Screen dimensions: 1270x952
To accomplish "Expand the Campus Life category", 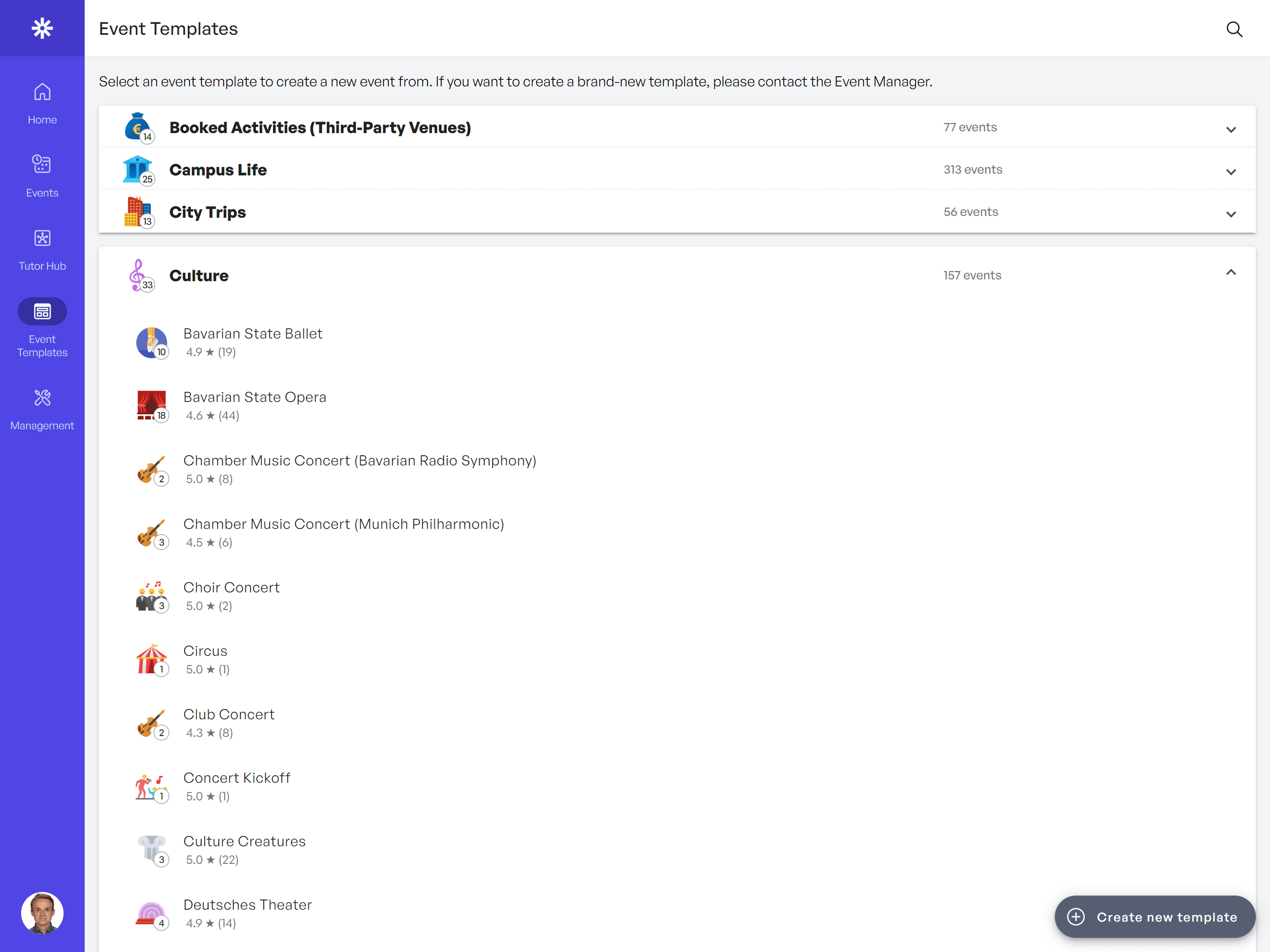I will (1230, 171).
